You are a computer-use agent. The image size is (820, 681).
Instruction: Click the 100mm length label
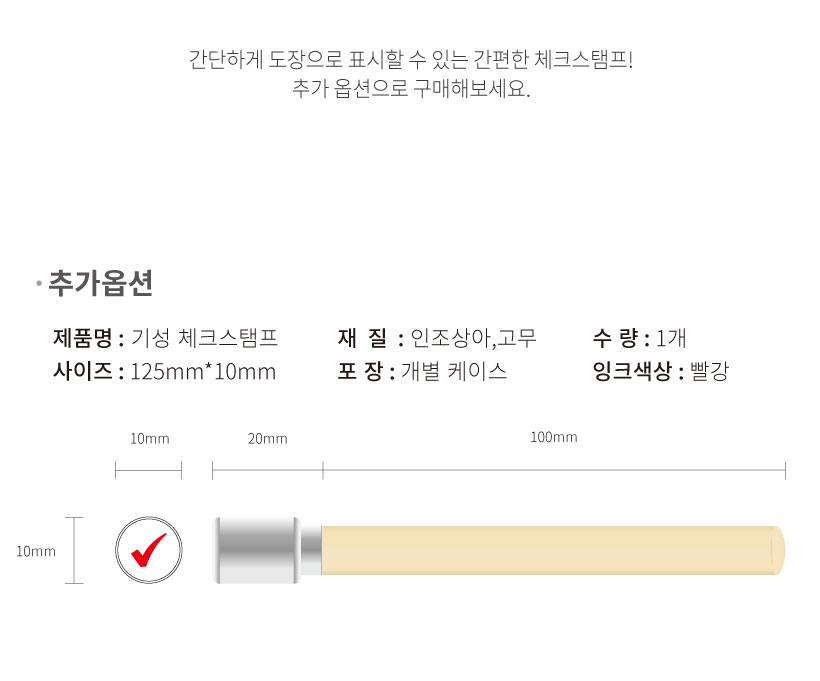554,437
